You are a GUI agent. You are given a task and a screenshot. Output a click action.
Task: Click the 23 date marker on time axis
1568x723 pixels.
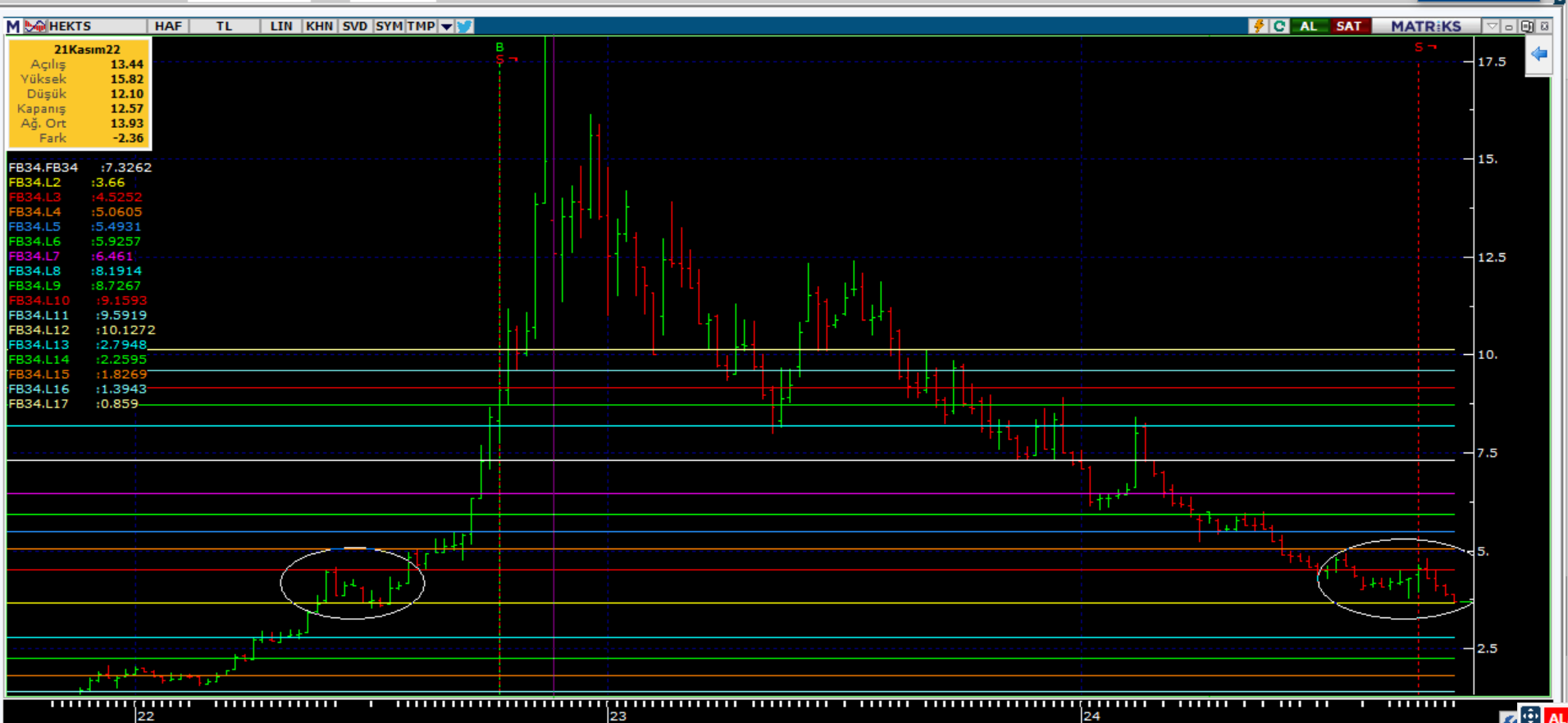click(x=618, y=716)
